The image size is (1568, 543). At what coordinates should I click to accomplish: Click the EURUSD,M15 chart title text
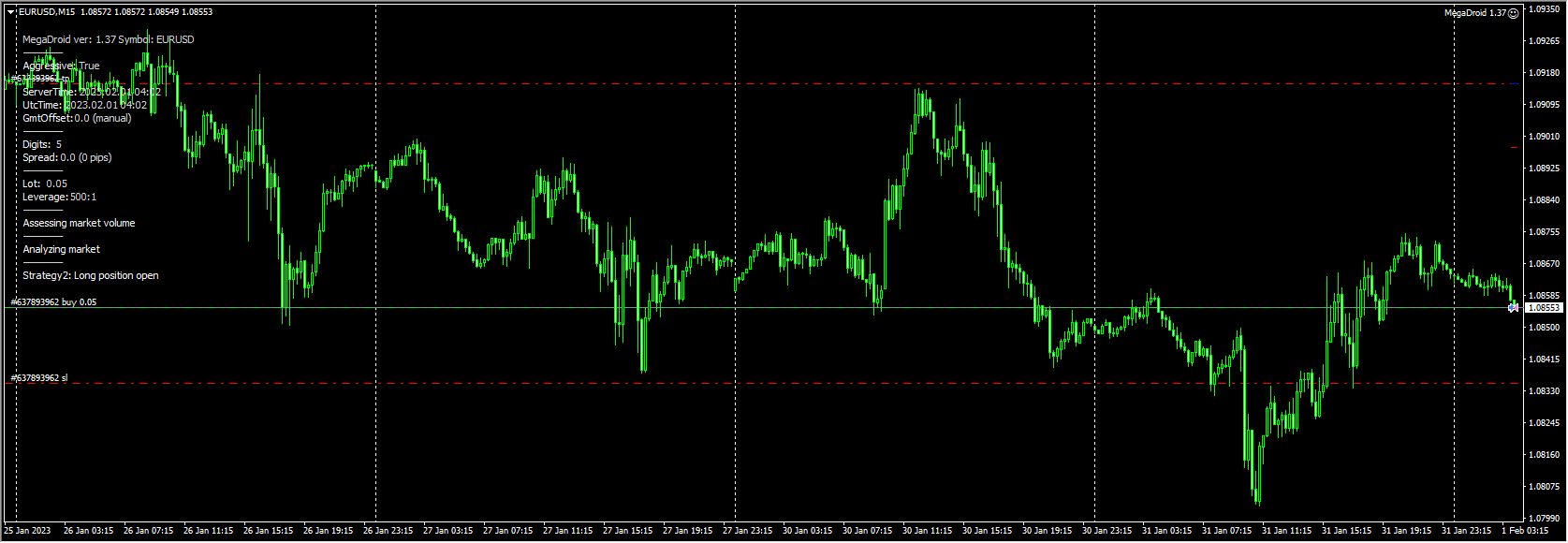[x=47, y=12]
